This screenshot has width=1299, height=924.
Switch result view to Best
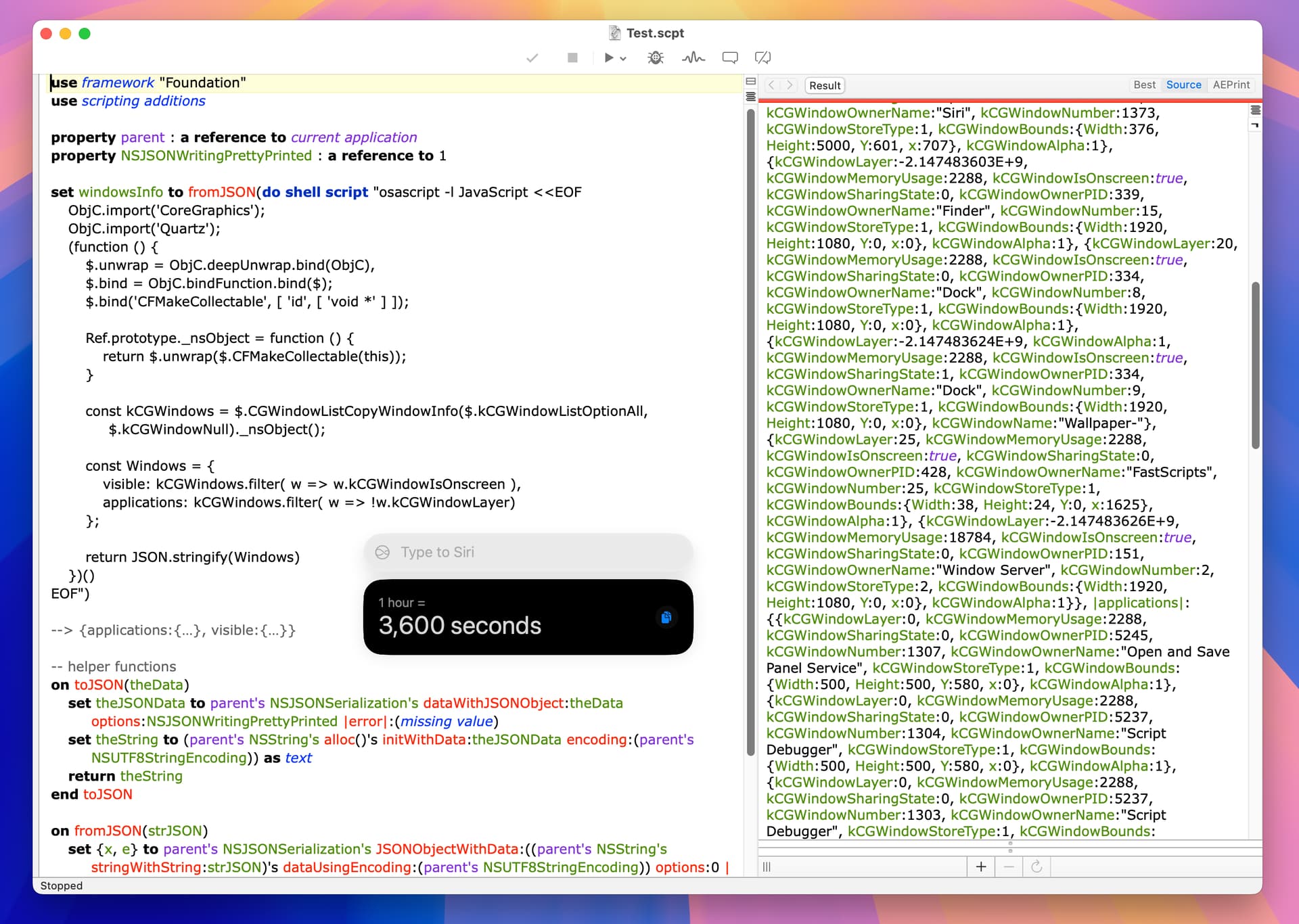coord(1144,85)
